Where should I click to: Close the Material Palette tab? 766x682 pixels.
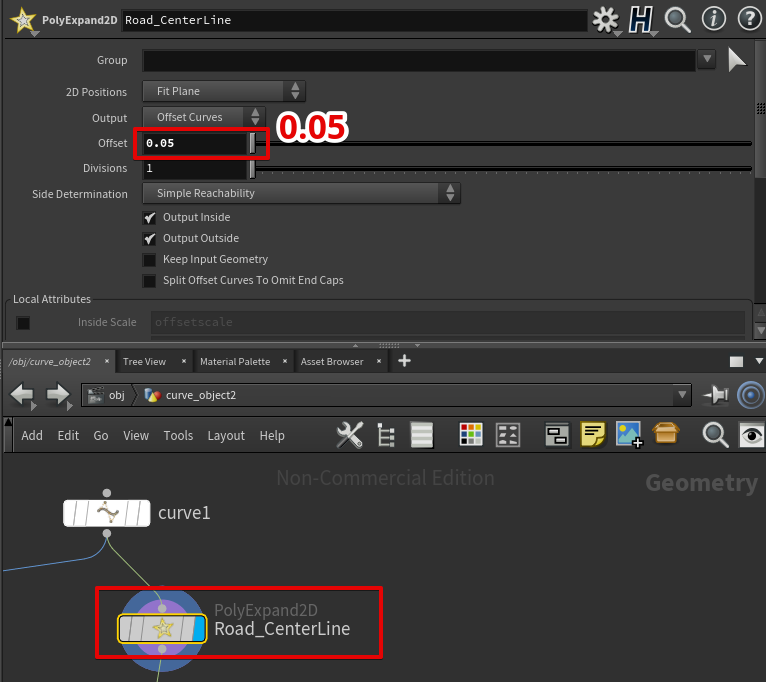285,361
